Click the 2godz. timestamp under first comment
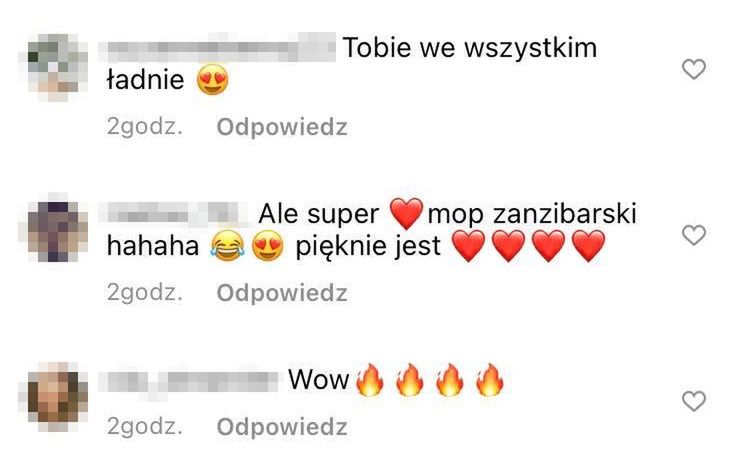This screenshot has height=470, width=750. (145, 127)
